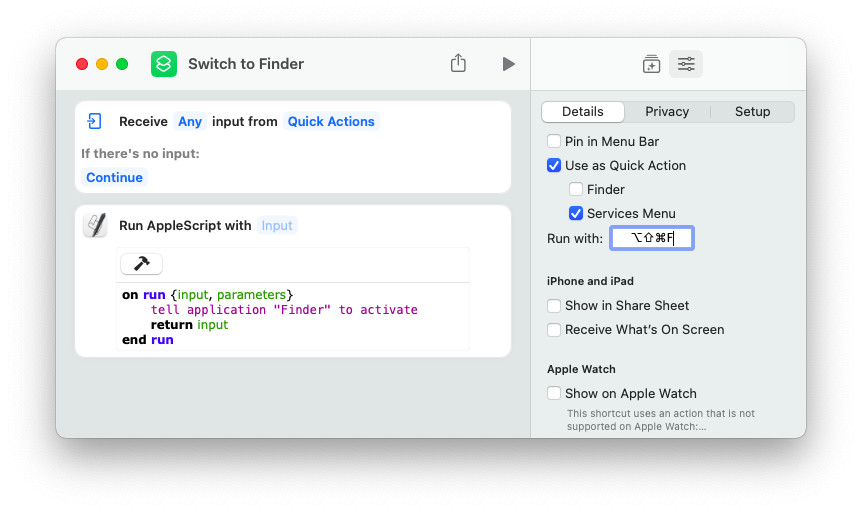Open the action library icon
The height and width of the screenshot is (512, 862).
pyautogui.click(x=651, y=64)
